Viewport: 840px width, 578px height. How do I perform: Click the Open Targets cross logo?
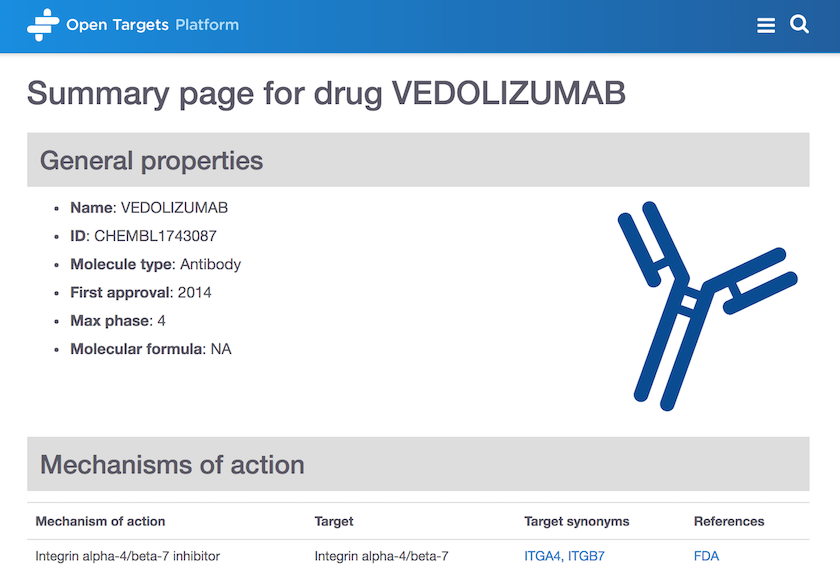[43, 25]
